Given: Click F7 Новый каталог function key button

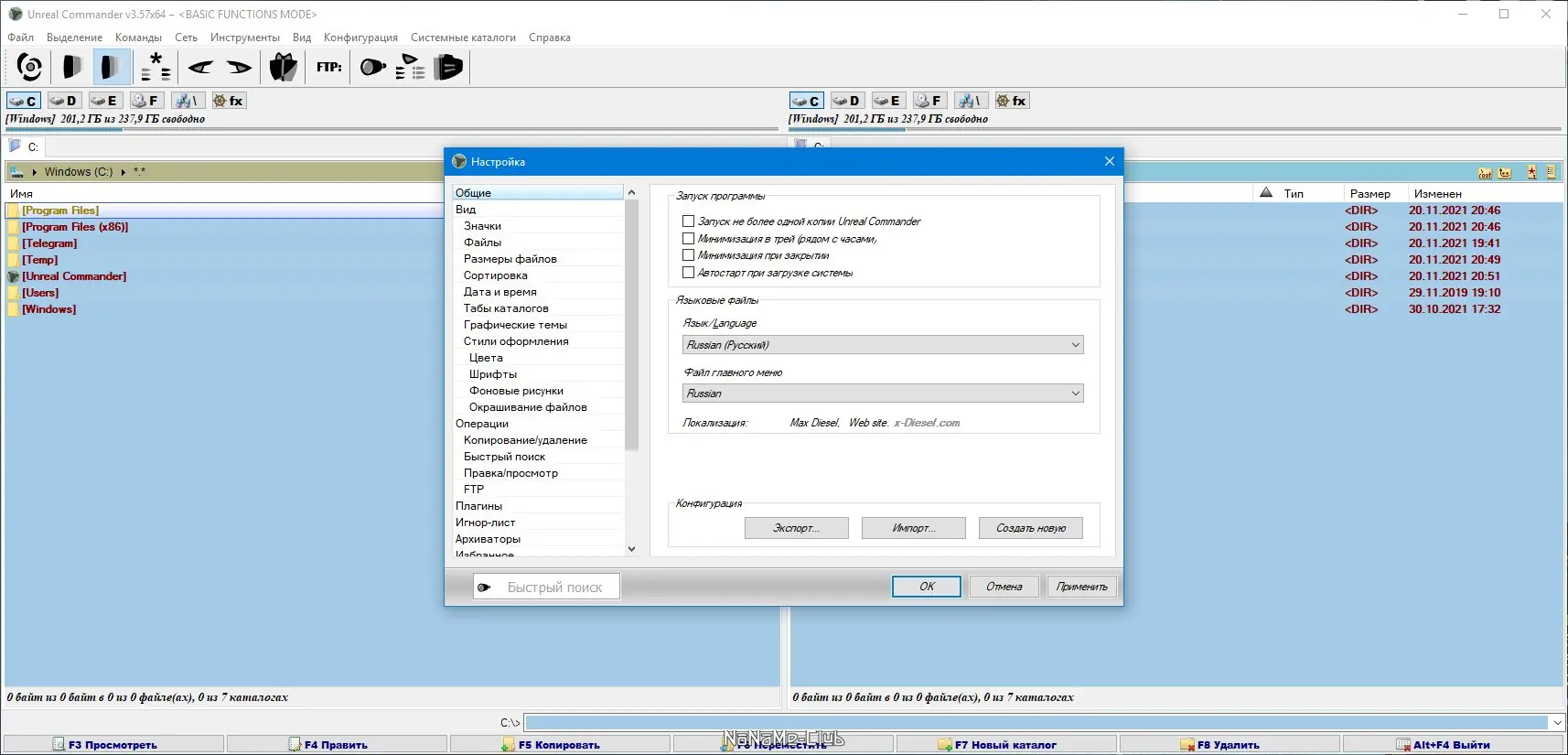Looking at the screenshot, I should (1005, 745).
